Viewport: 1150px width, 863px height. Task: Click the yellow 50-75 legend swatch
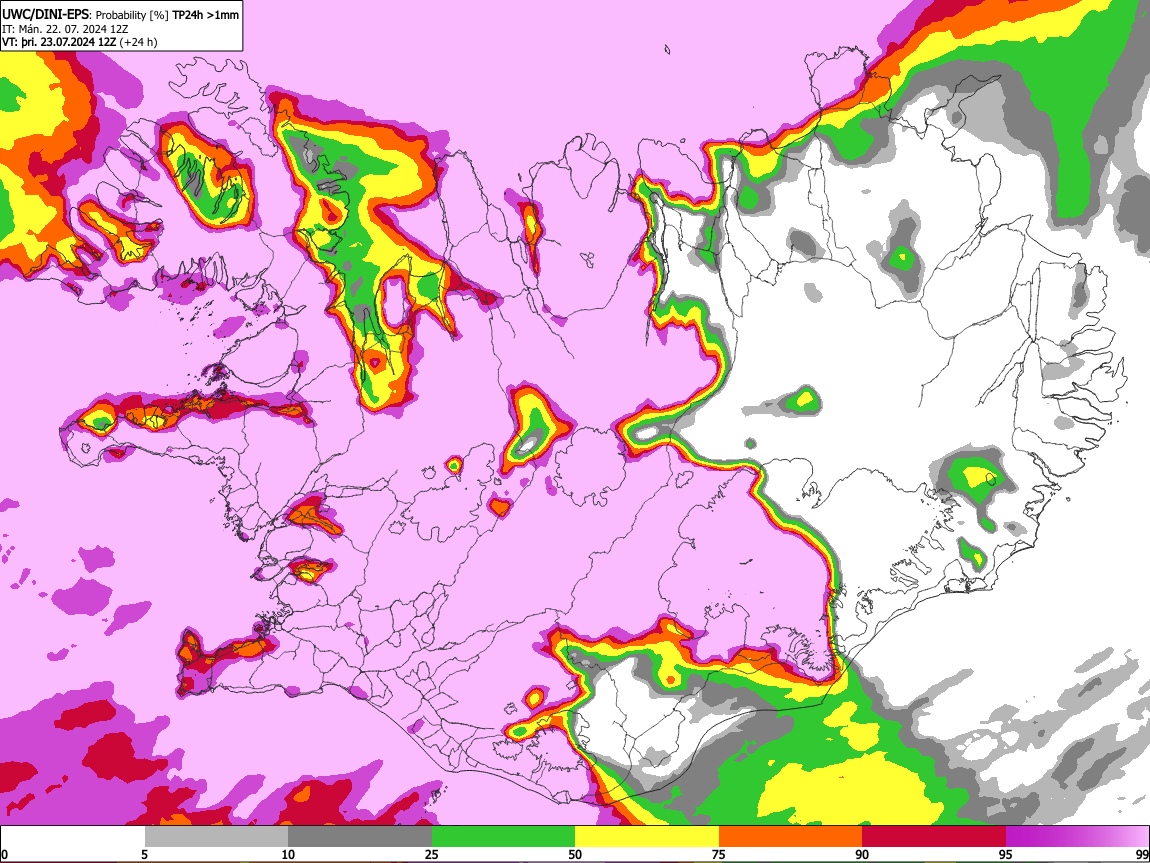pos(647,836)
